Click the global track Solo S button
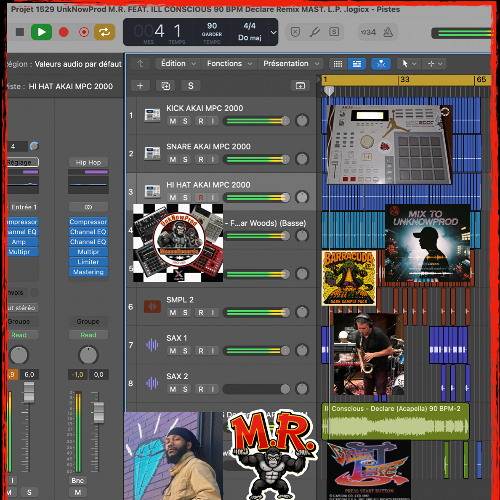The image size is (500, 500). click(191, 86)
